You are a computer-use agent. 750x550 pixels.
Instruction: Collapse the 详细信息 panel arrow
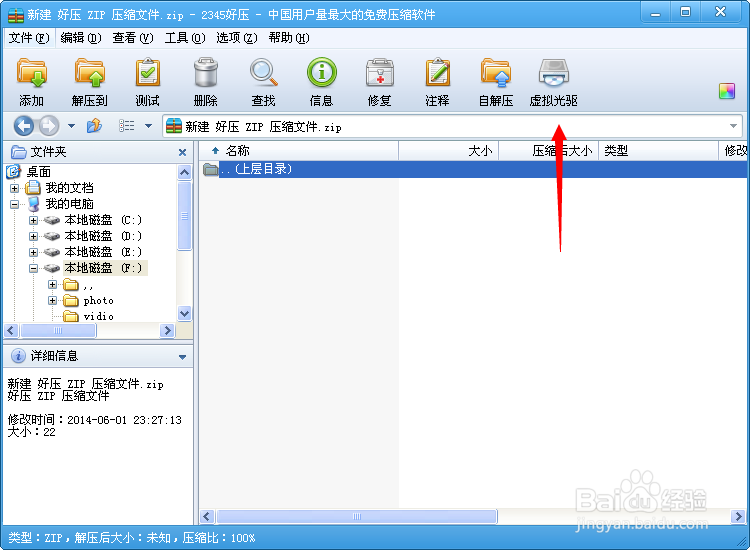(182, 357)
